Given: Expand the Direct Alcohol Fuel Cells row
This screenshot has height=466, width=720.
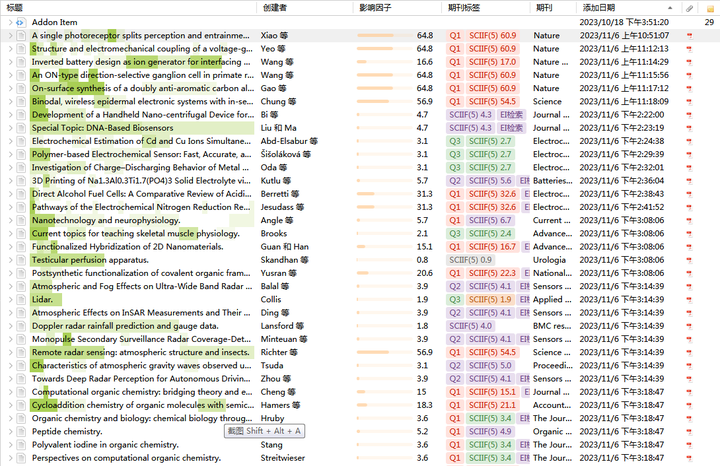Looking at the screenshot, I should point(10,194).
